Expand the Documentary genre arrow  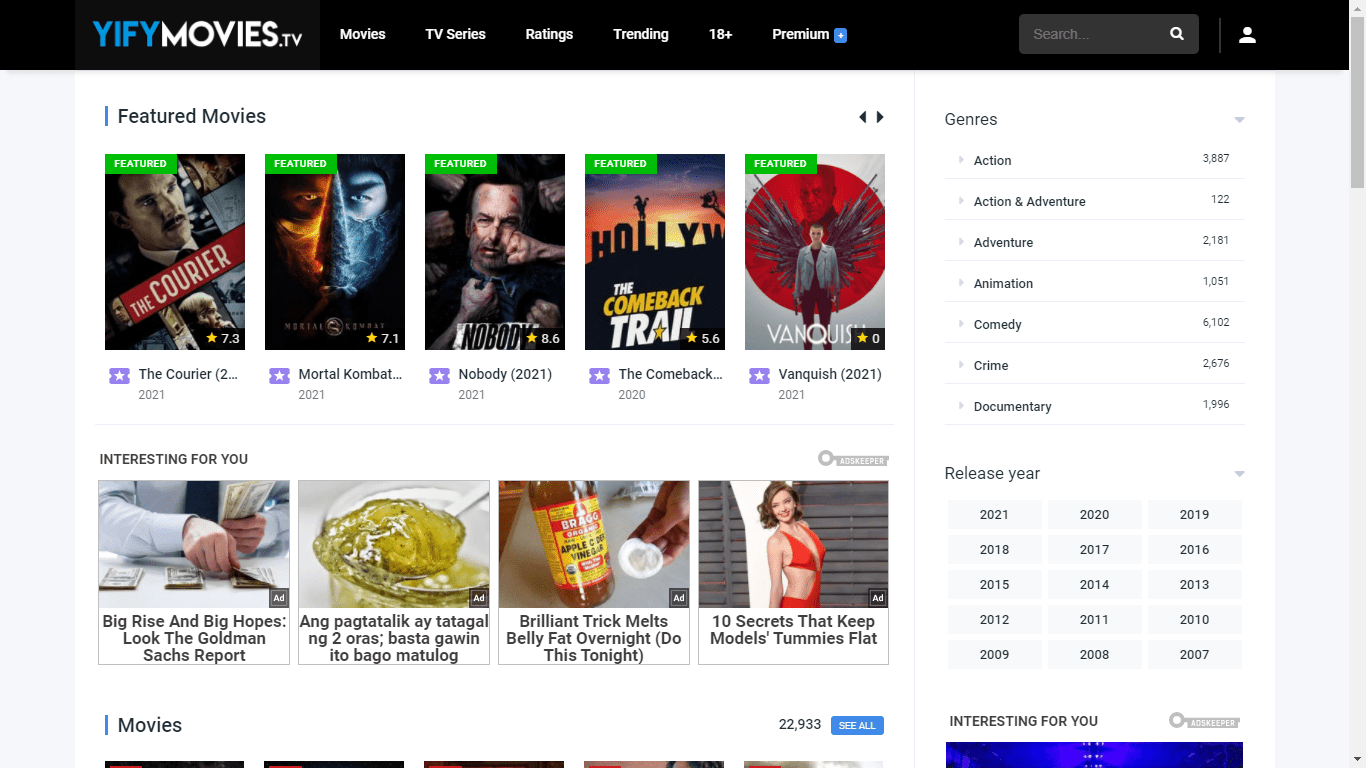(x=961, y=406)
